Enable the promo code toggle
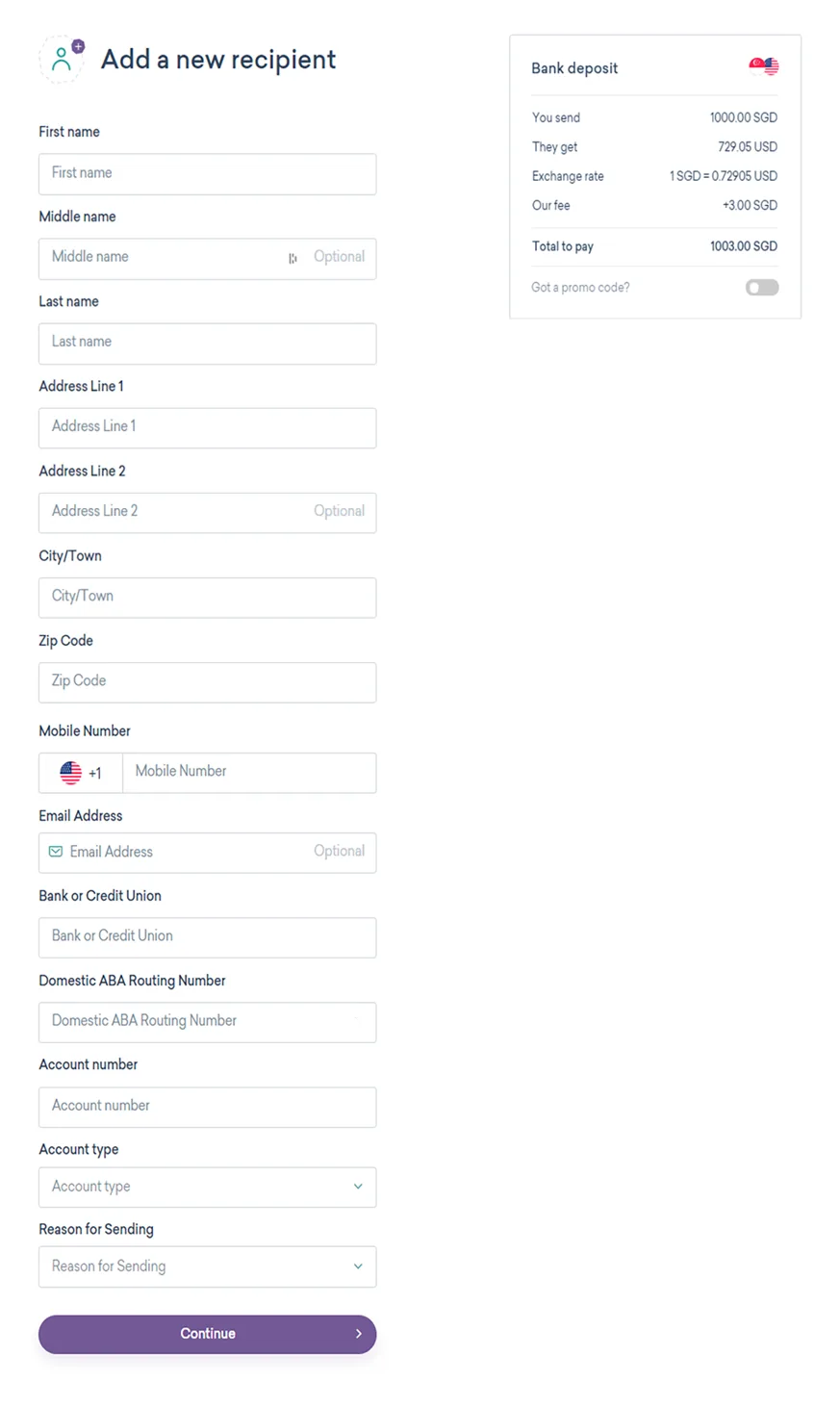Image resolution: width=840 pixels, height=1406 pixels. (x=761, y=287)
